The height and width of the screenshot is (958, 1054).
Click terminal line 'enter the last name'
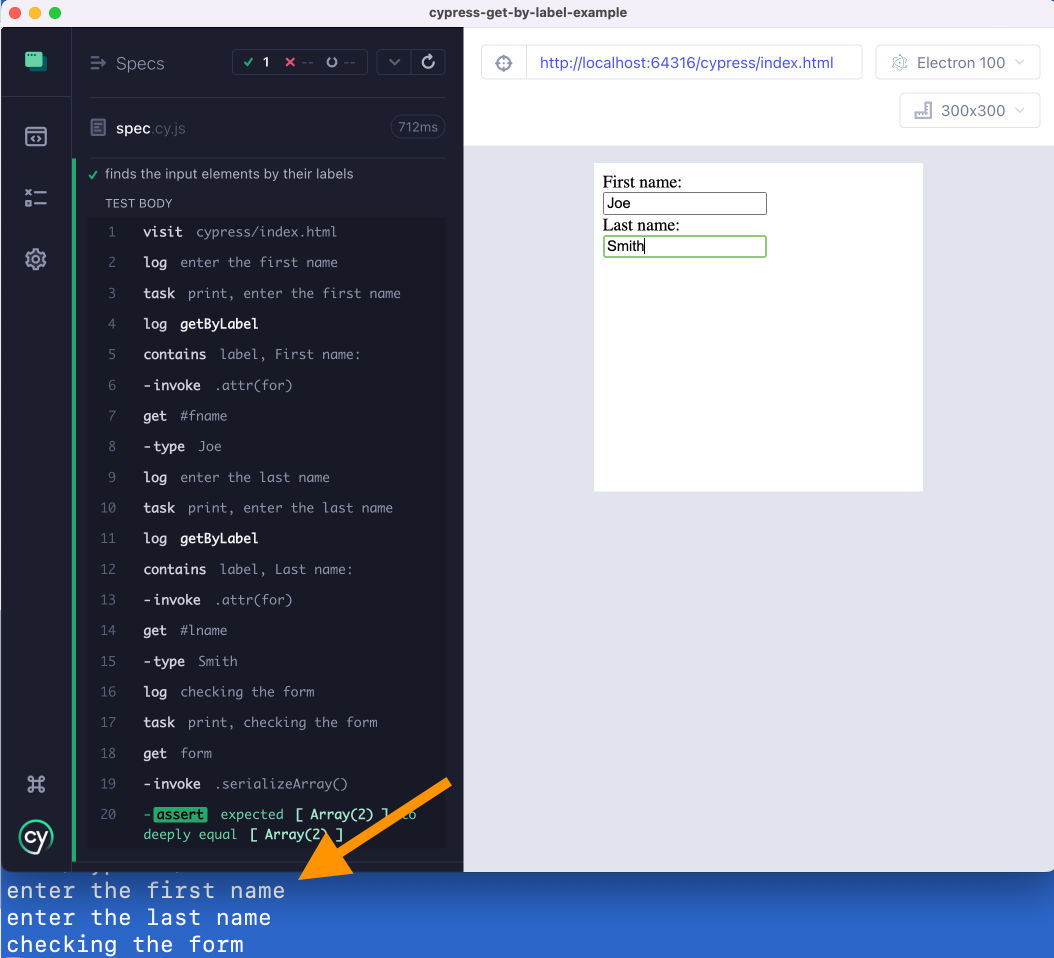(138, 918)
